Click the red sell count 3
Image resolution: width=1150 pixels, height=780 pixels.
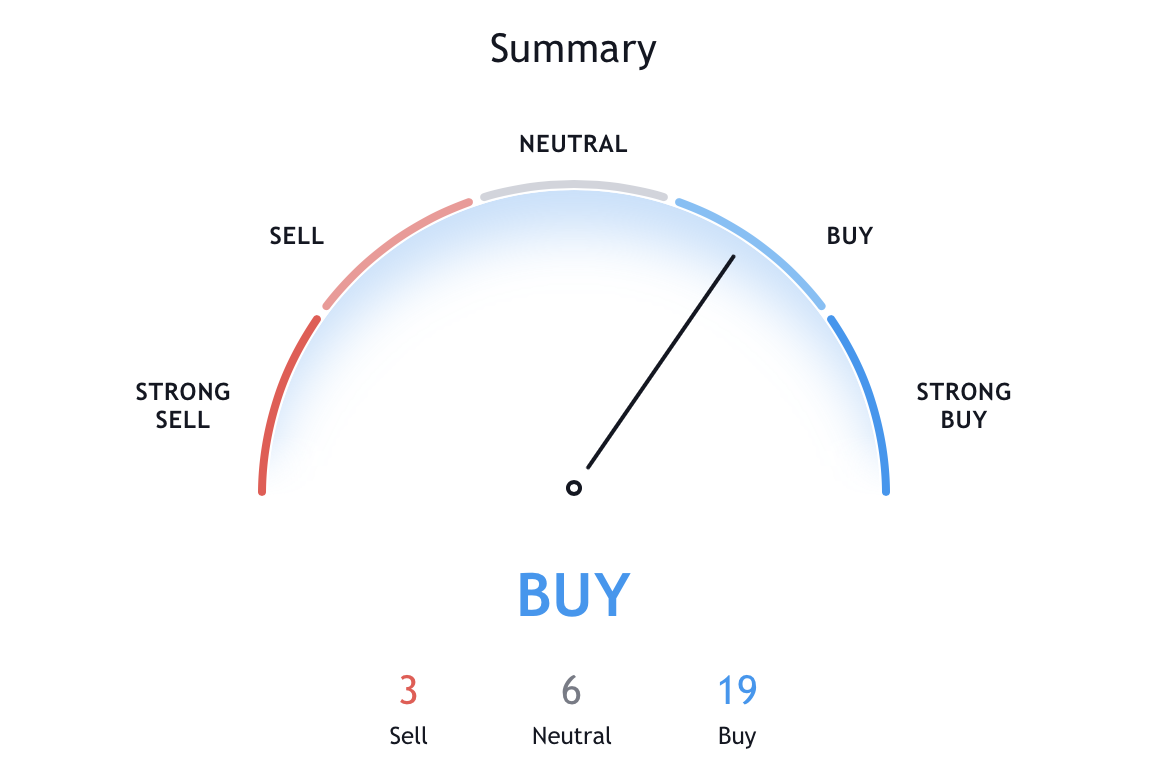[407, 691]
